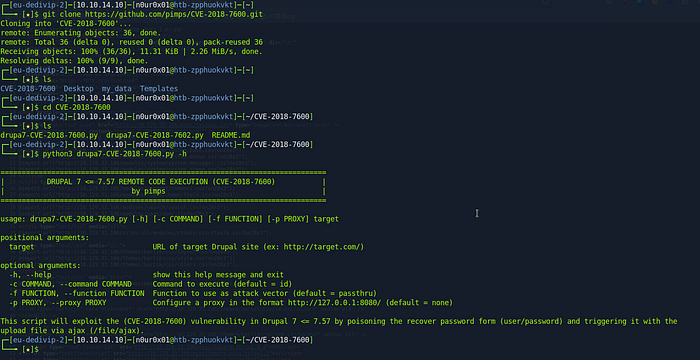Click "Command to execute (default = id)"
Screen dimensions: 700x360
222,284
